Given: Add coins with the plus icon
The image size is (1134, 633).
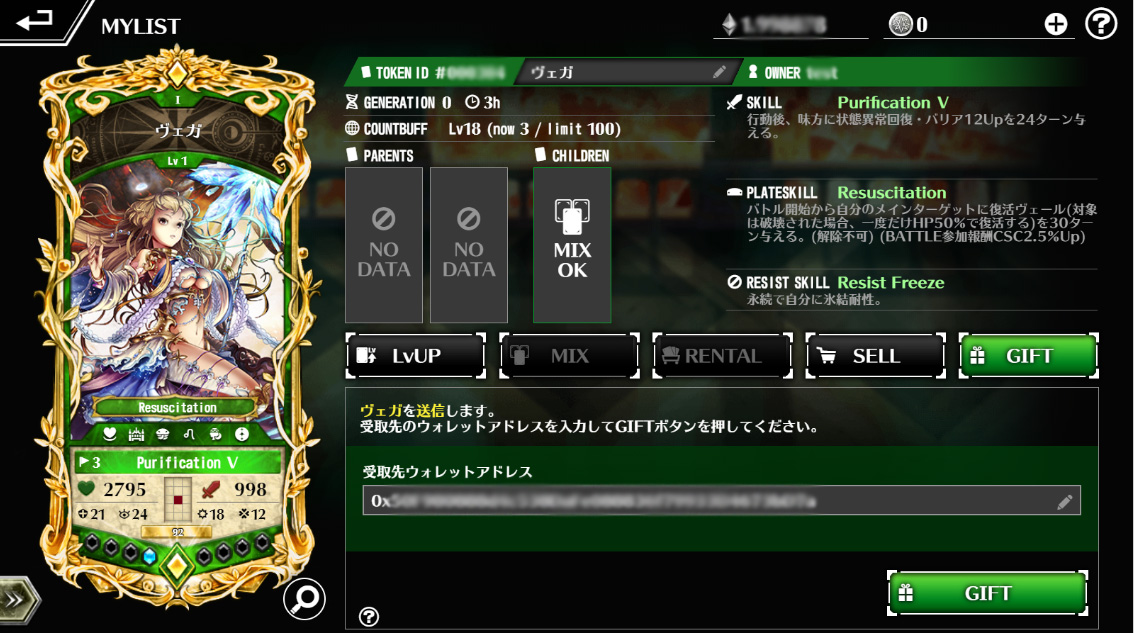Looking at the screenshot, I should [1056, 25].
